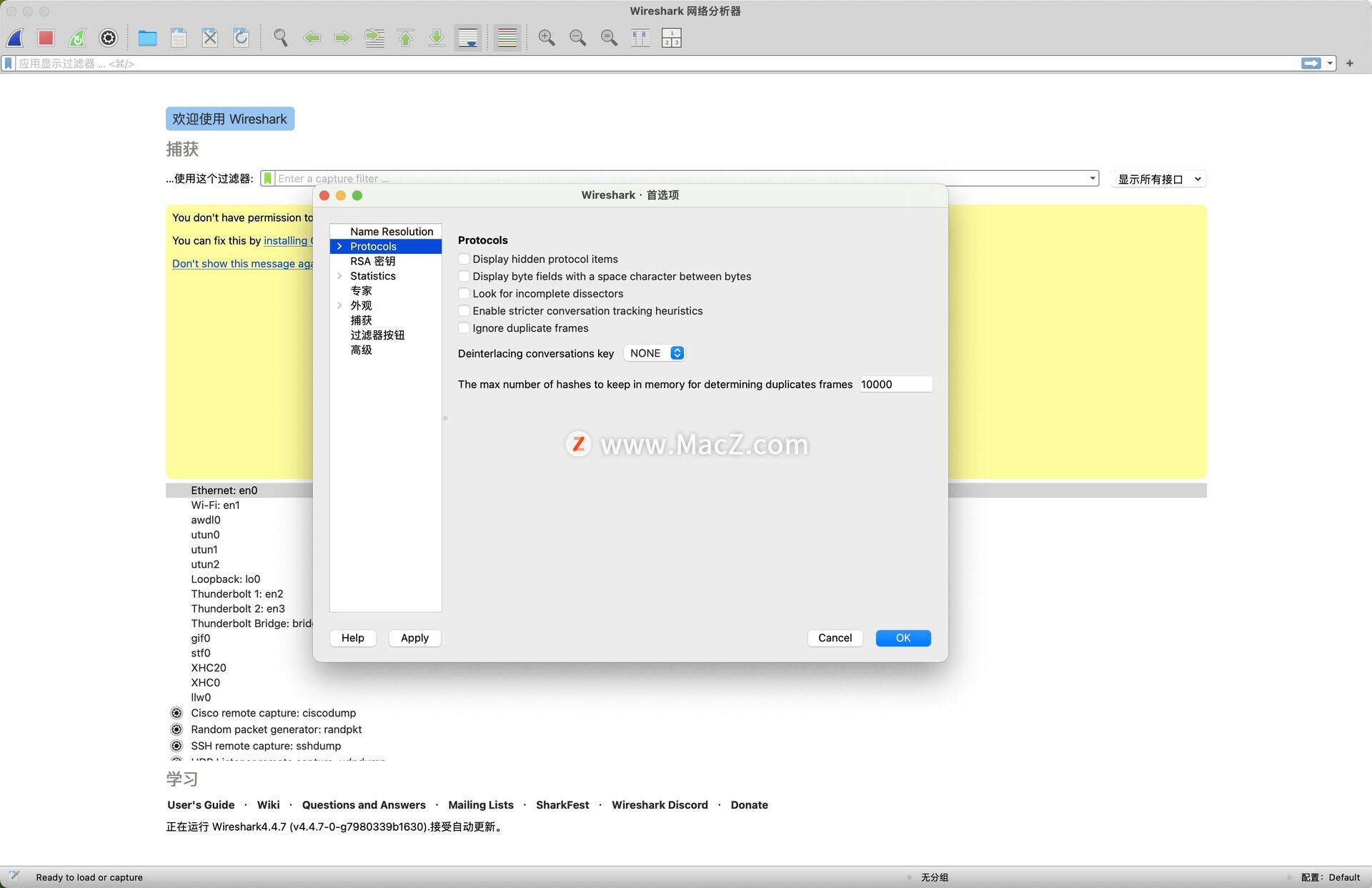Expand the 外观 tree item
The height and width of the screenshot is (888, 1372).
point(339,305)
